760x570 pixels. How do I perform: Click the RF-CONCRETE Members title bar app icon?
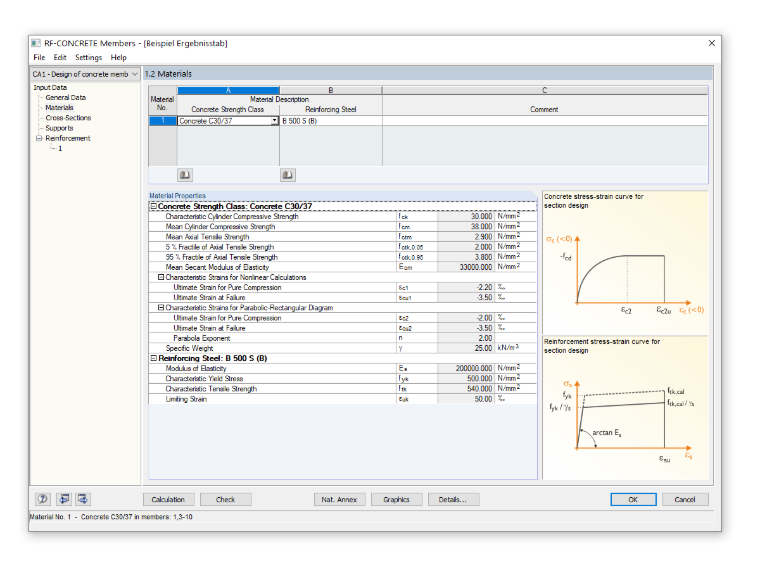coord(36,43)
